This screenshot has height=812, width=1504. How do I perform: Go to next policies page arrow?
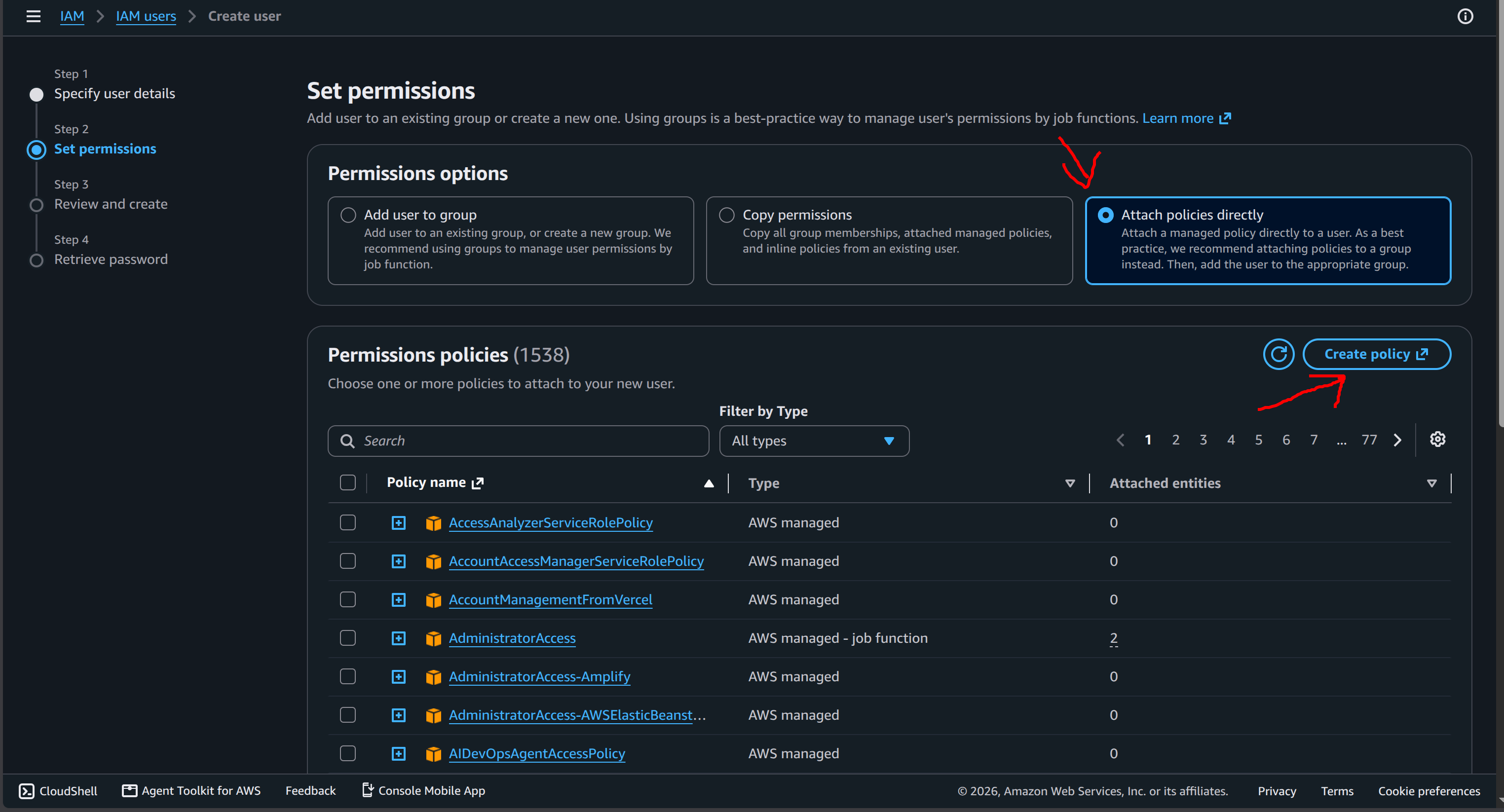(1397, 440)
